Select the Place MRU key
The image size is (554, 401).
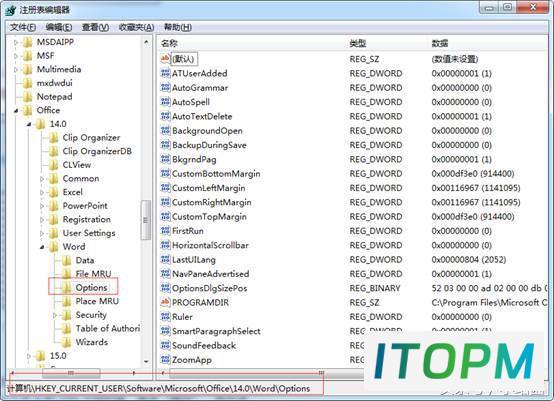tap(97, 301)
